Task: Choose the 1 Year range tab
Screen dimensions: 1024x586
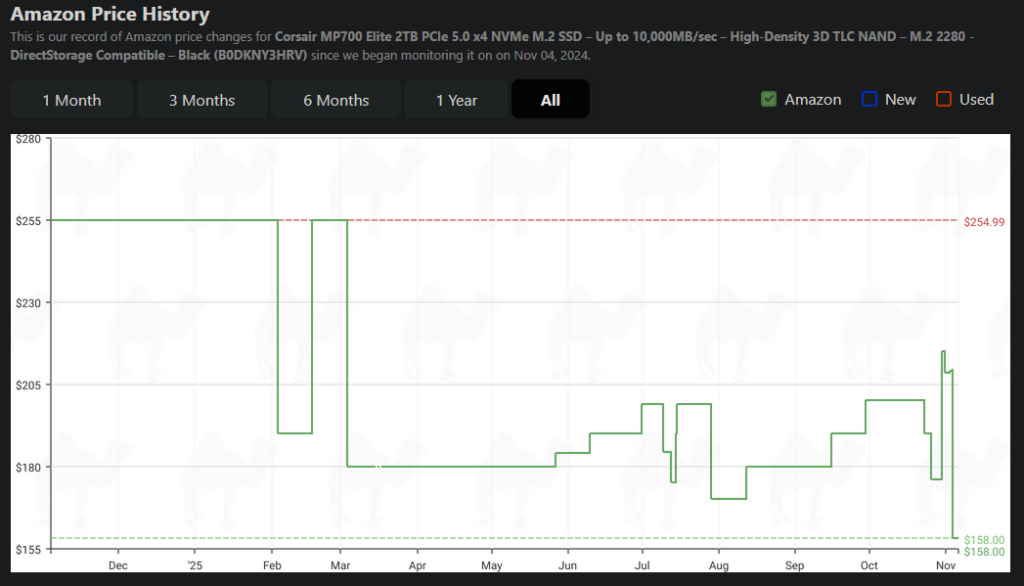Action: click(456, 100)
